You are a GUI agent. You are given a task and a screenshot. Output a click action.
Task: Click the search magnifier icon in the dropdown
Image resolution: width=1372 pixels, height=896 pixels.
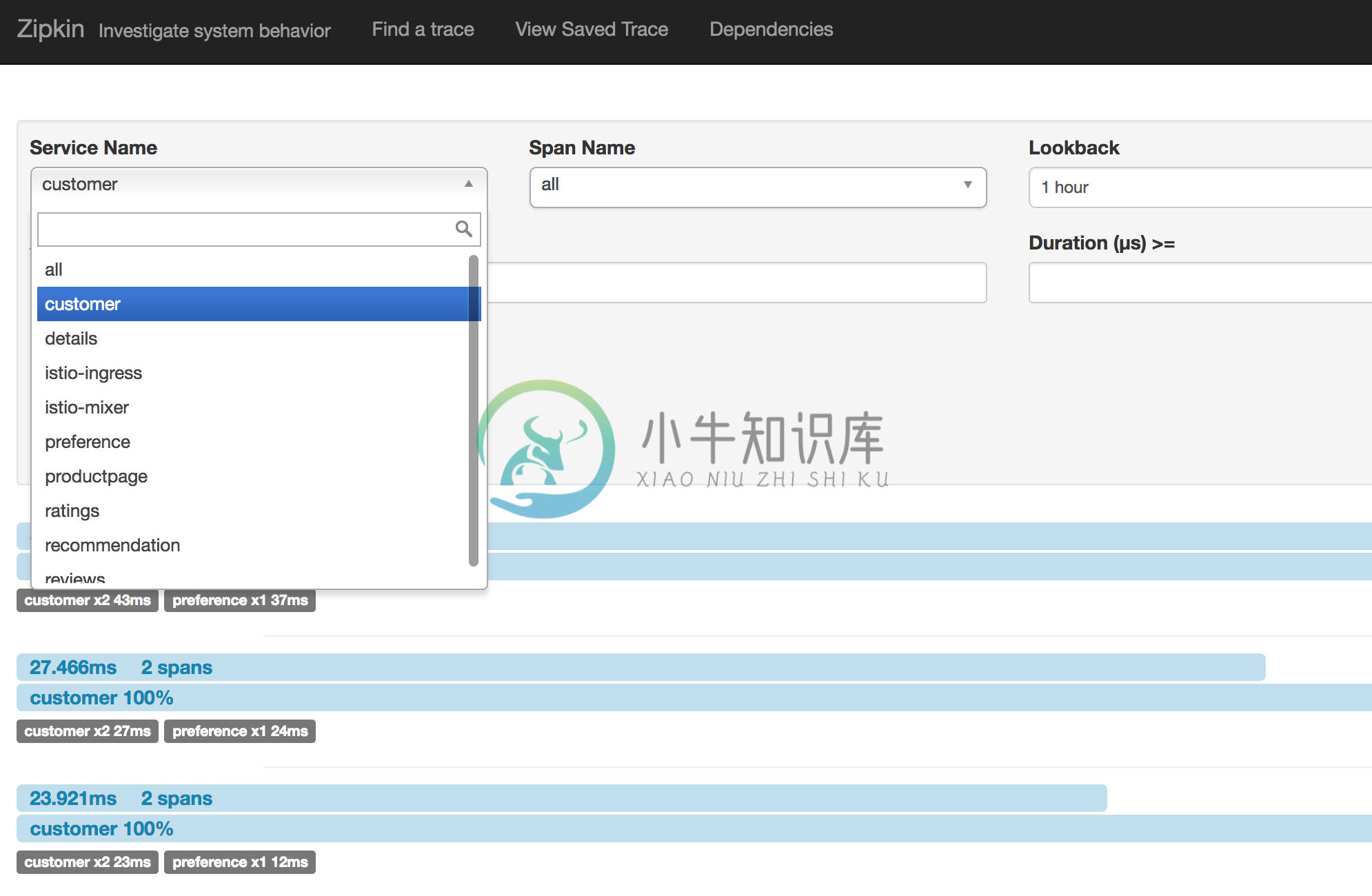click(x=464, y=229)
